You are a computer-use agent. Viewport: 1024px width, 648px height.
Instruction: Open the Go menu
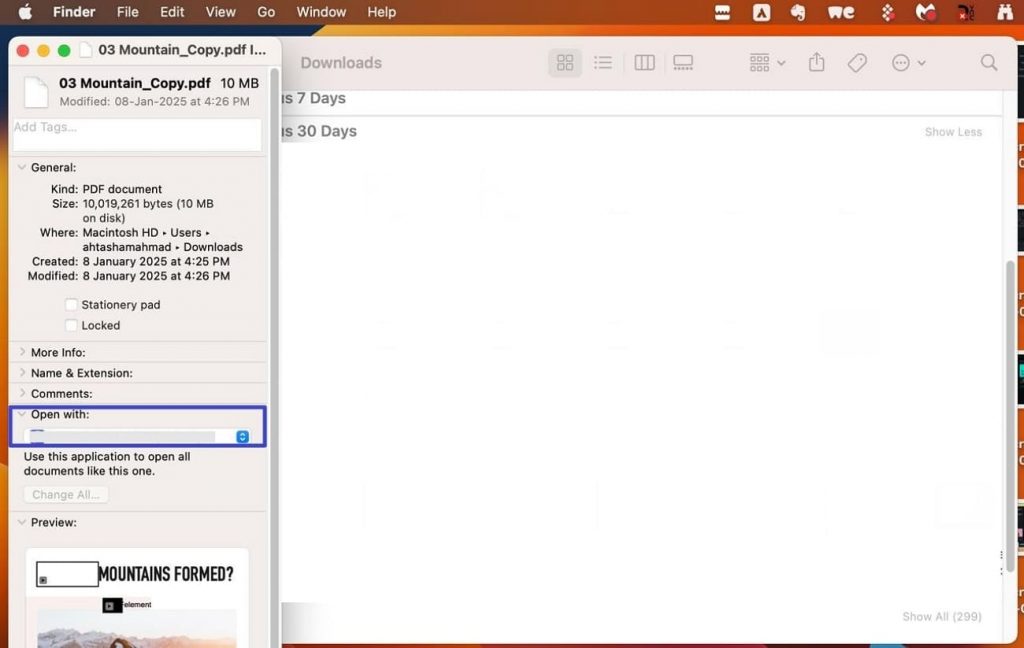[265, 12]
